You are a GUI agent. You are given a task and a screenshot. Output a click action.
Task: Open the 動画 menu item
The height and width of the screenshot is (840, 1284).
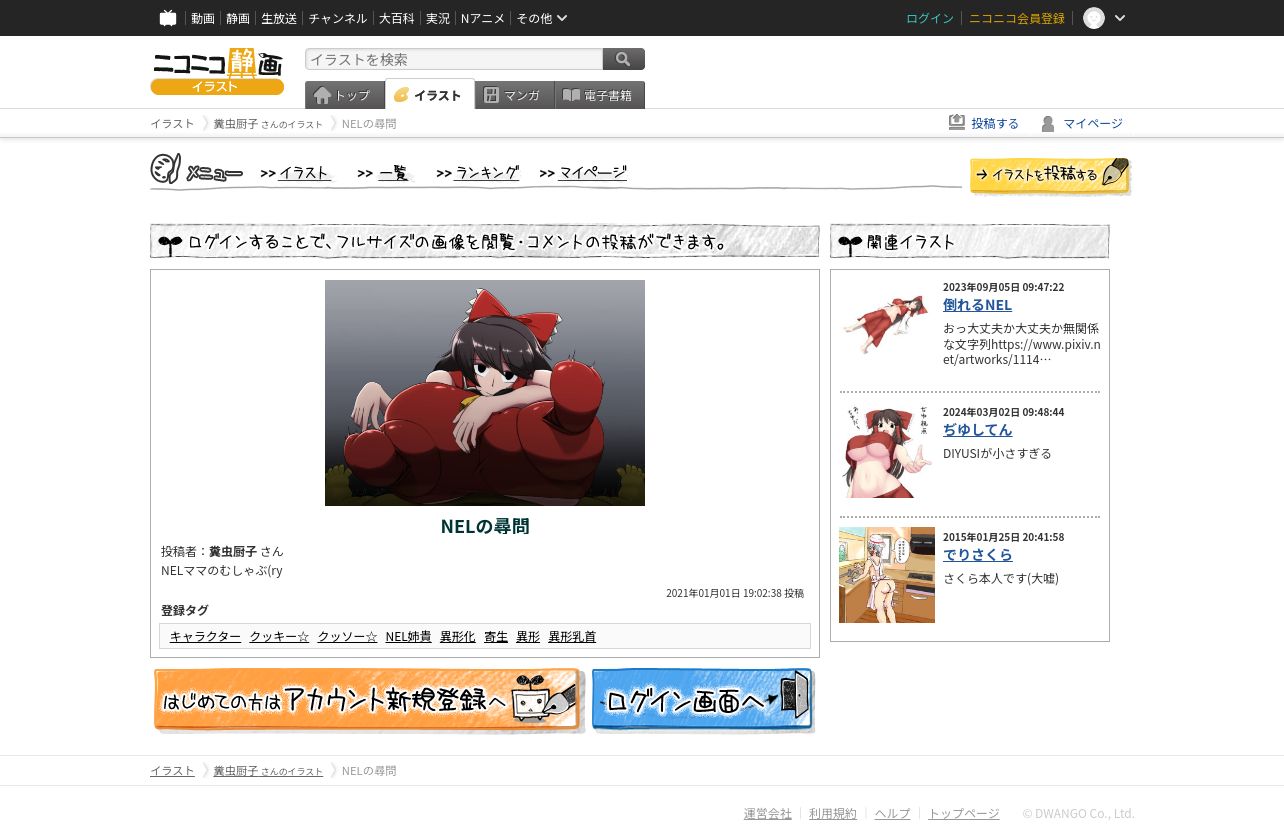[203, 18]
